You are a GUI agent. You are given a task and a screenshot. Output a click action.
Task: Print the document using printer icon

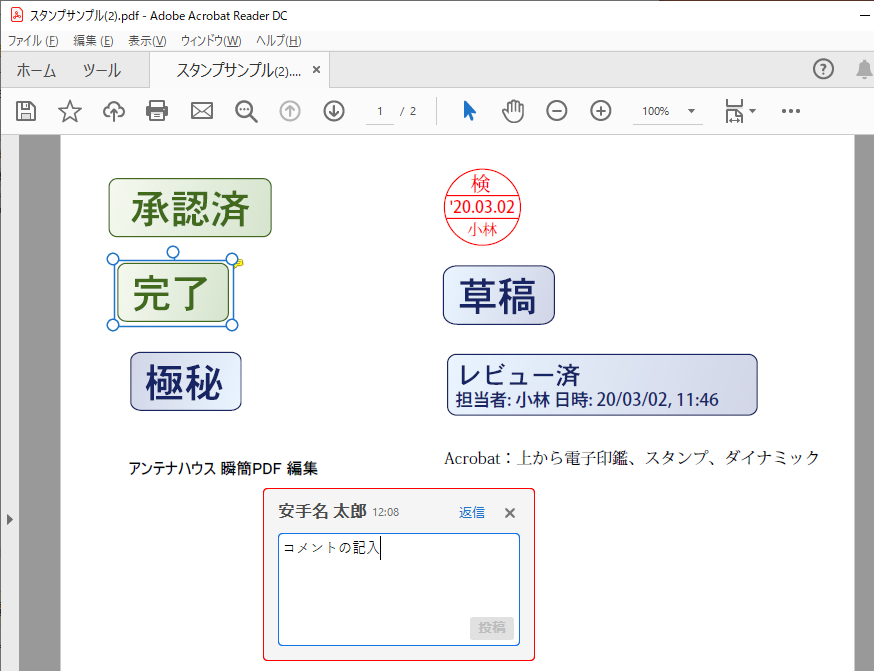(x=157, y=111)
